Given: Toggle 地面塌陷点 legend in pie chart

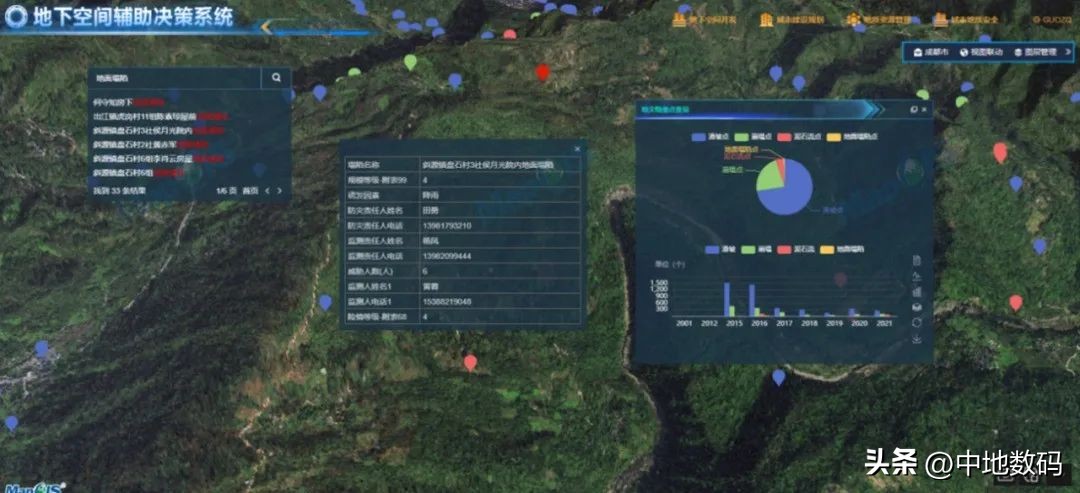Looking at the screenshot, I should pos(851,137).
